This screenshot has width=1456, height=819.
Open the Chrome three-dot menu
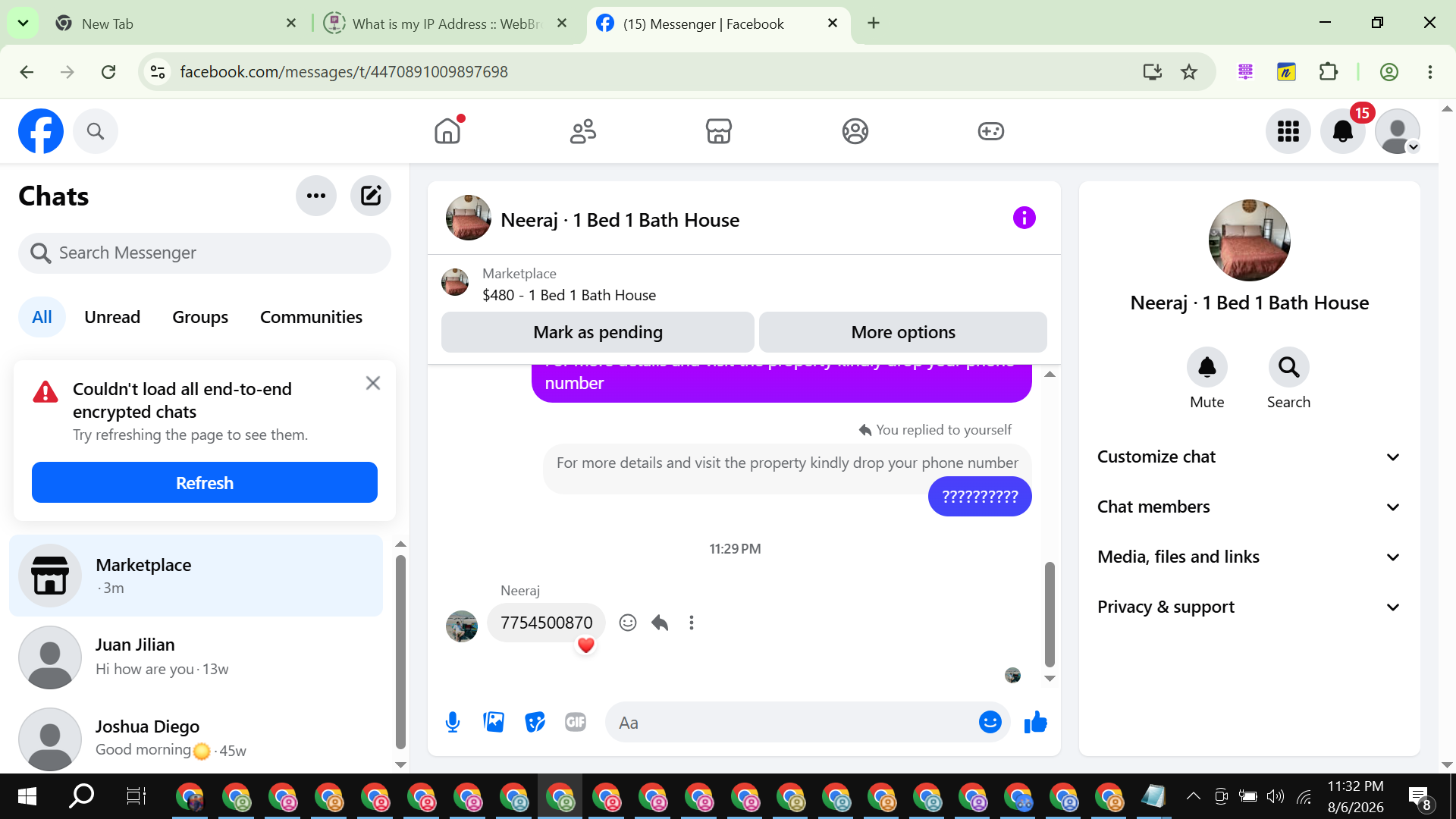1430,71
